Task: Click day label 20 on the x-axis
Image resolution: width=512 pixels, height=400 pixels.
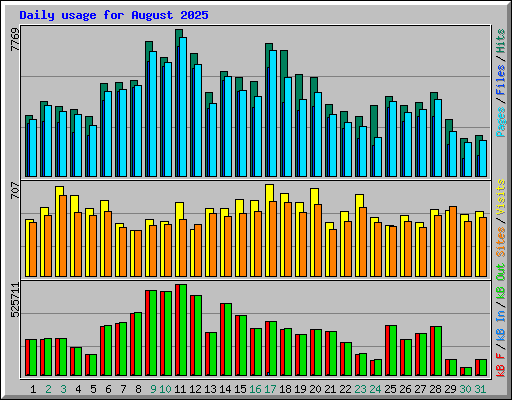Action: coord(315,389)
